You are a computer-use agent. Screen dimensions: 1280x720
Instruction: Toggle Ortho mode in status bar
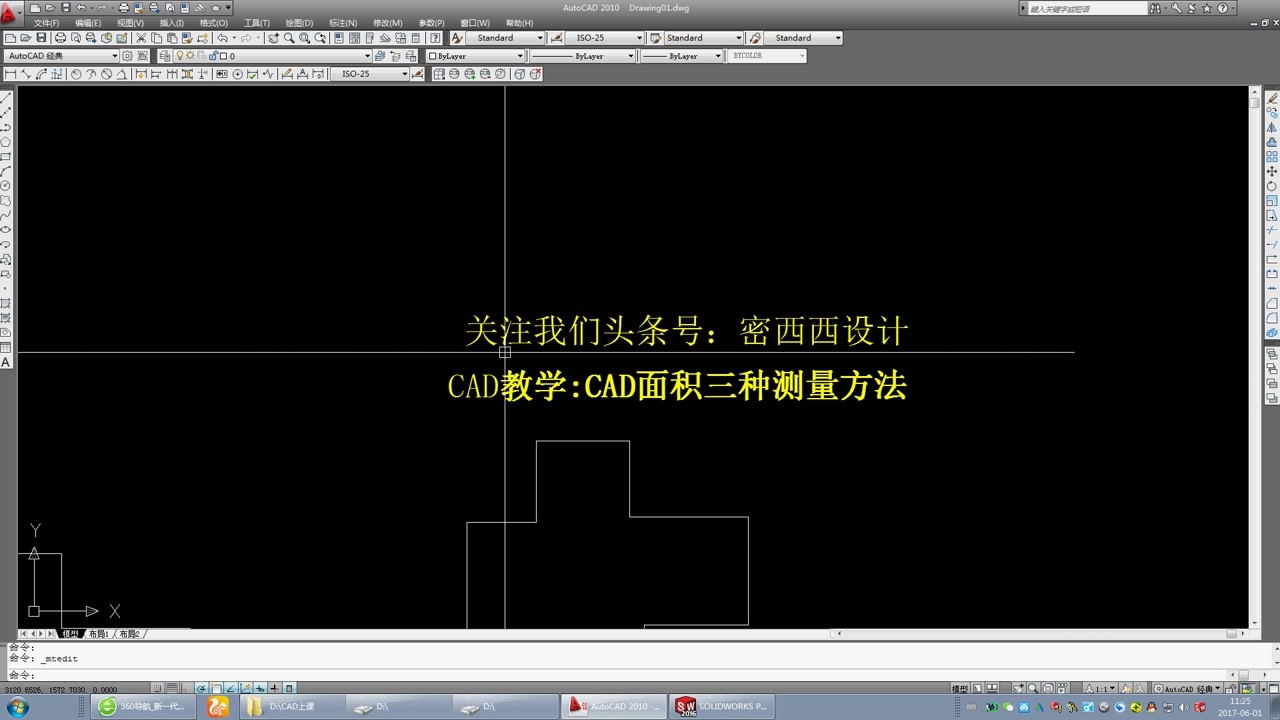[185, 688]
